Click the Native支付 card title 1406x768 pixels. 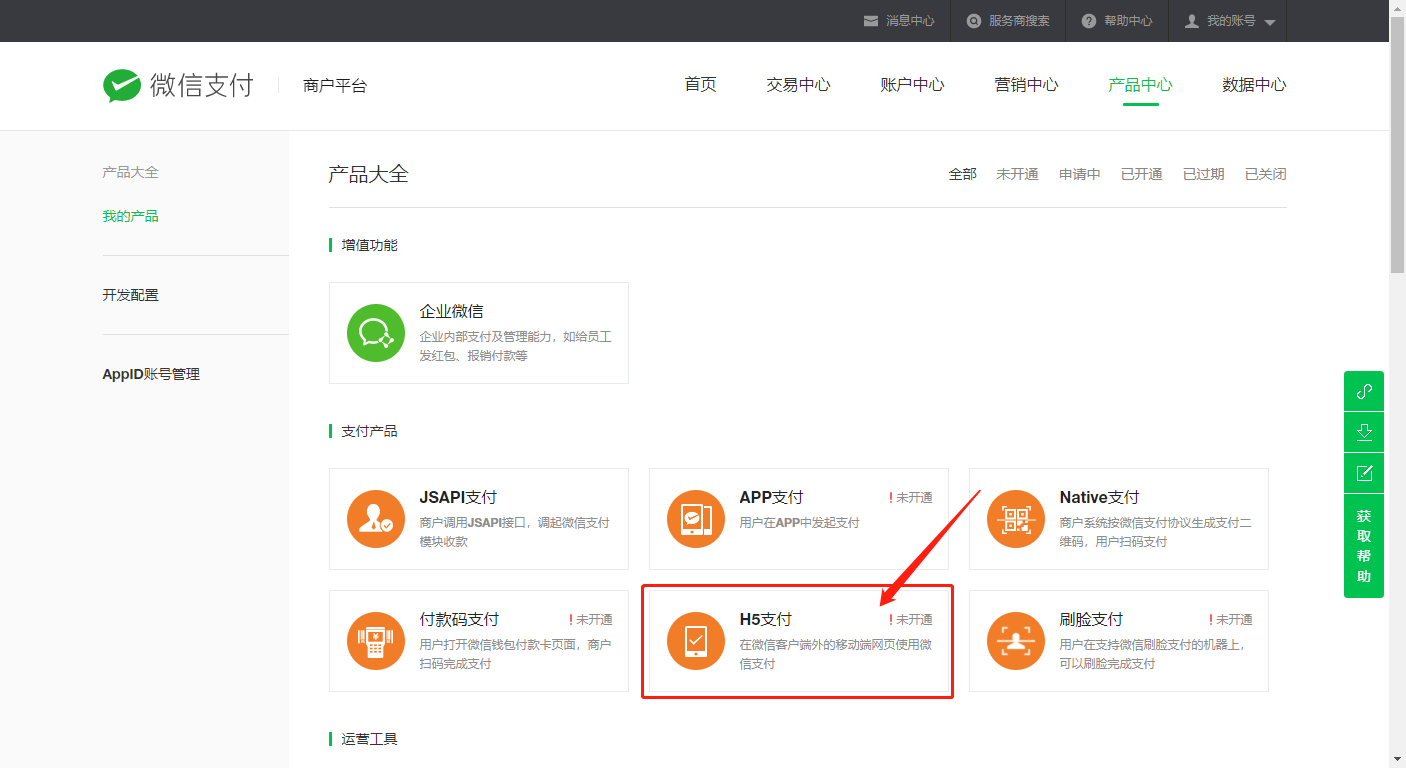(1099, 497)
